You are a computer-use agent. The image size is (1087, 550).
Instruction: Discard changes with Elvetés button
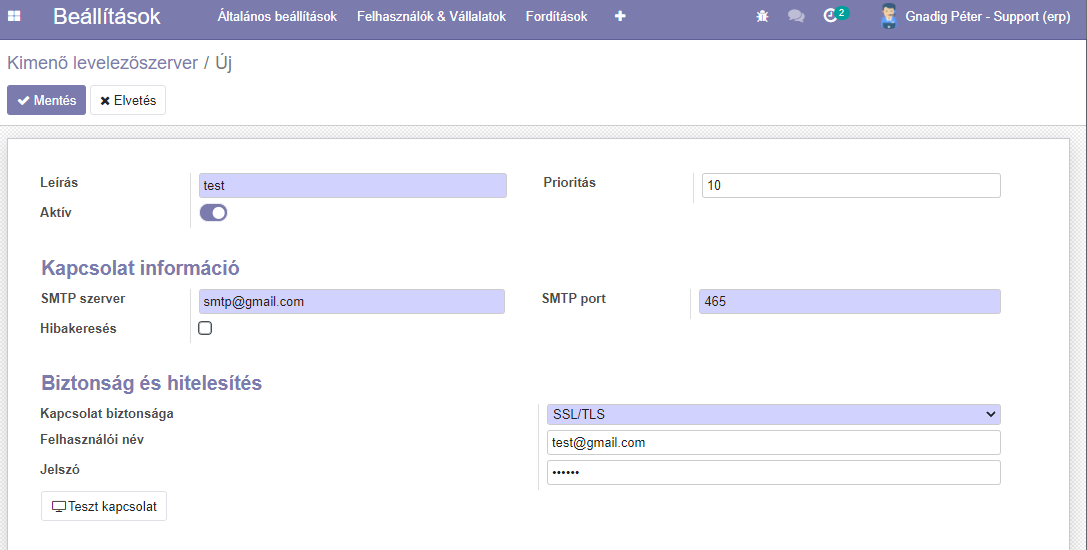(x=128, y=100)
